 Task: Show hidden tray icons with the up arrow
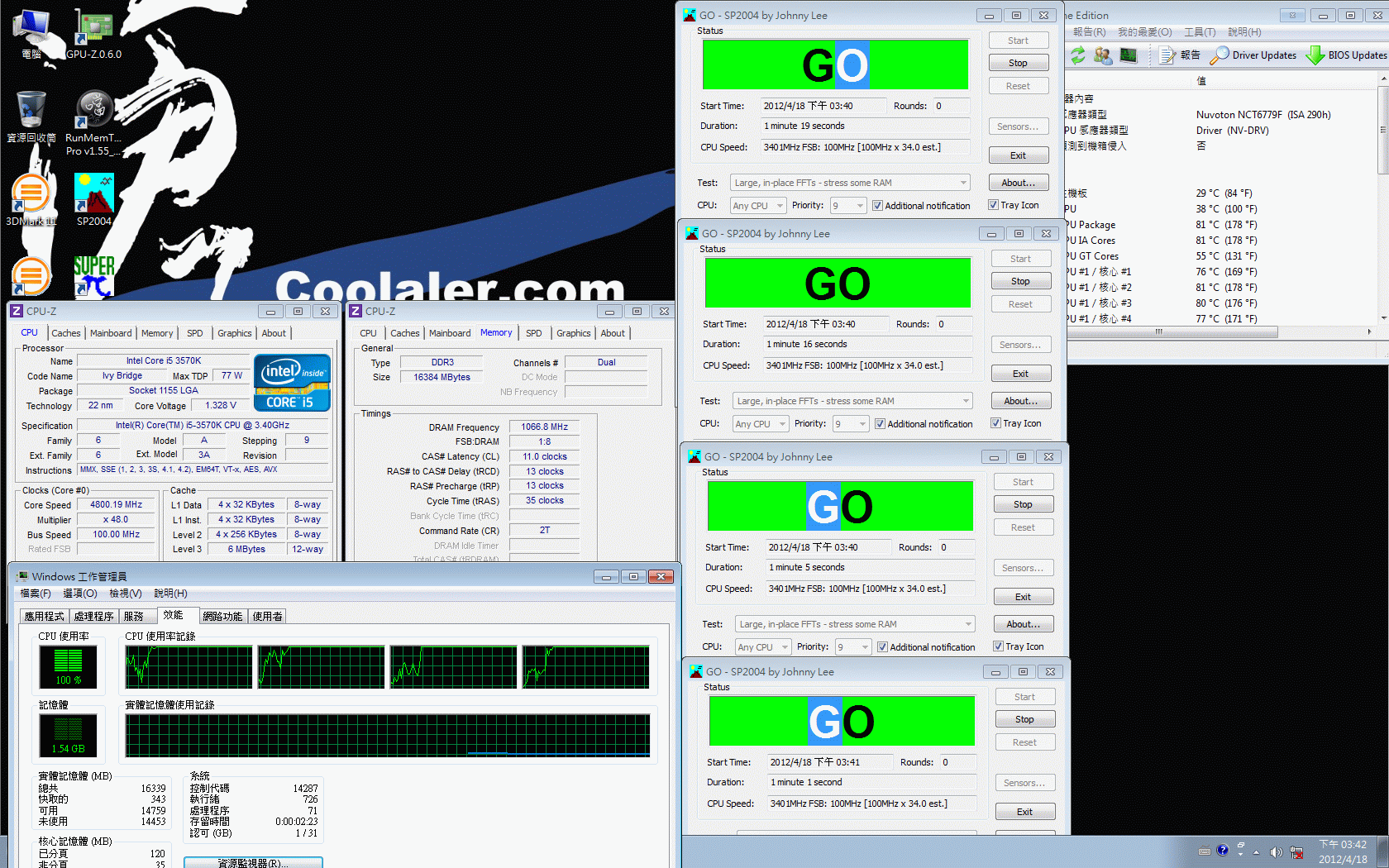[1256, 851]
